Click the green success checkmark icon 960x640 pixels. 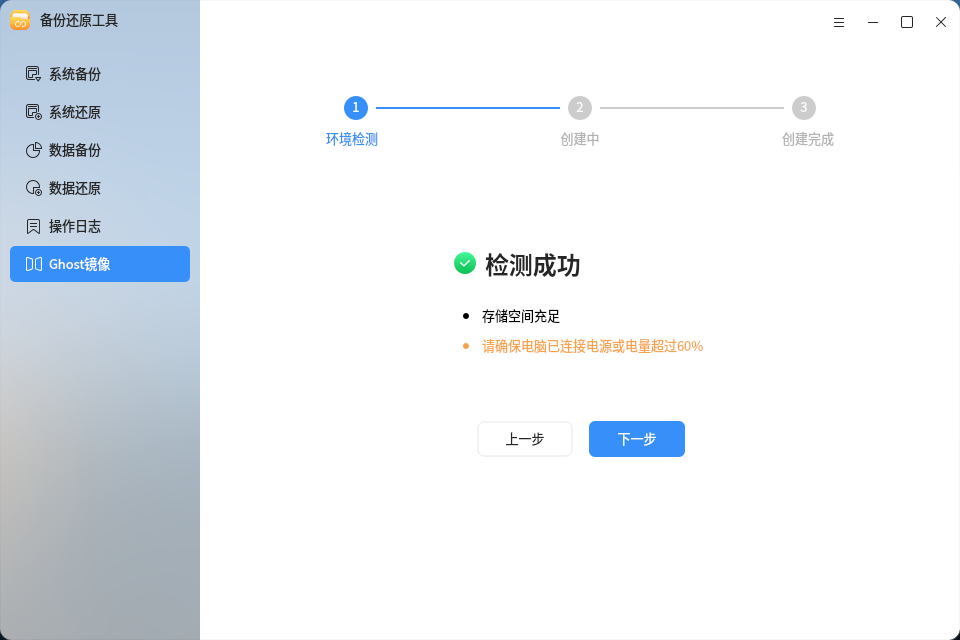click(465, 263)
